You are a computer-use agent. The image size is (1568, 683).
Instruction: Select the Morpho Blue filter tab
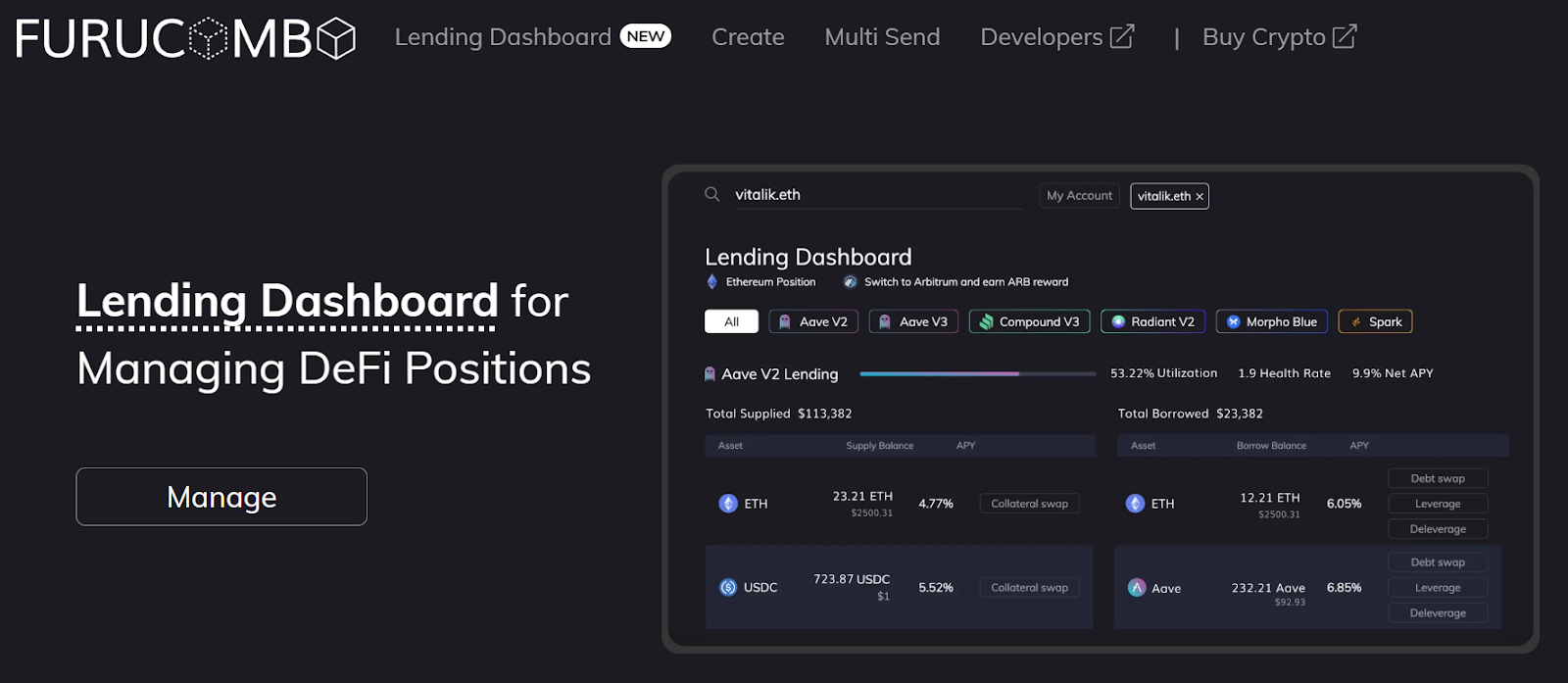pyautogui.click(x=1272, y=321)
